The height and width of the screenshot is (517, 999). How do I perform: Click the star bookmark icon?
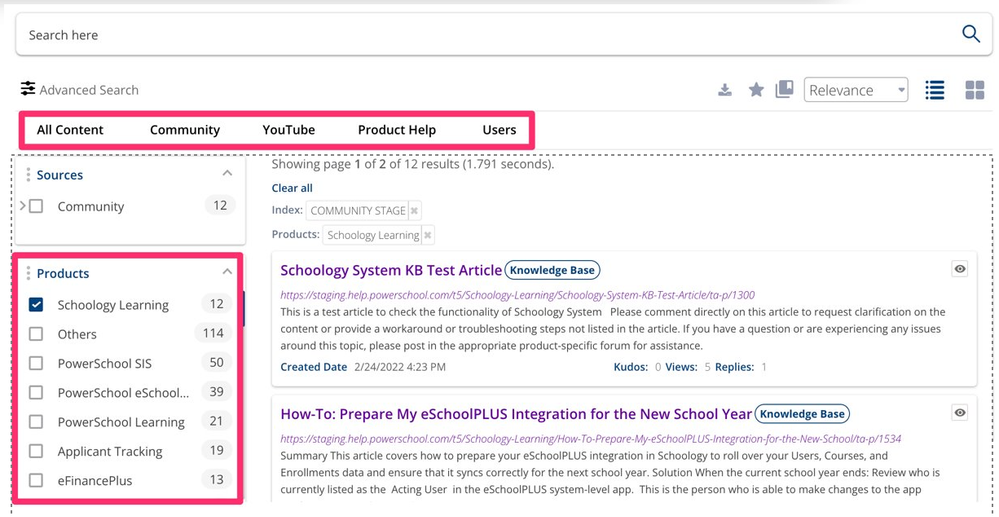756,90
